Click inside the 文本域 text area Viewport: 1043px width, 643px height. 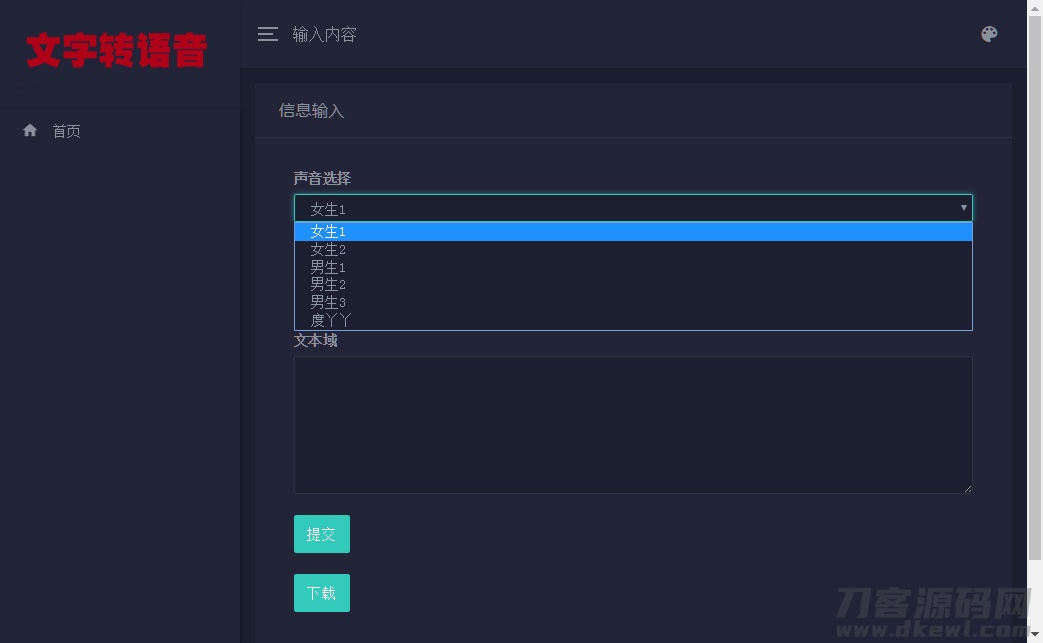pyautogui.click(x=632, y=424)
